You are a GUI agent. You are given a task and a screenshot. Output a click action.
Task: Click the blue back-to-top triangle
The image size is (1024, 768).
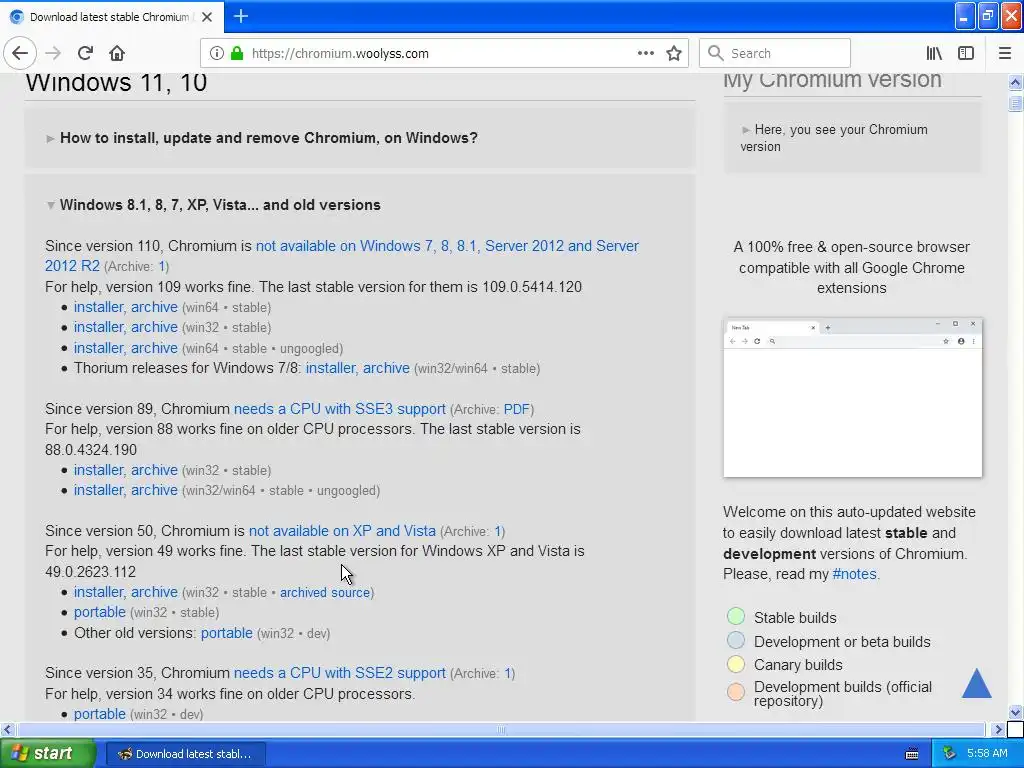pyautogui.click(x=976, y=683)
